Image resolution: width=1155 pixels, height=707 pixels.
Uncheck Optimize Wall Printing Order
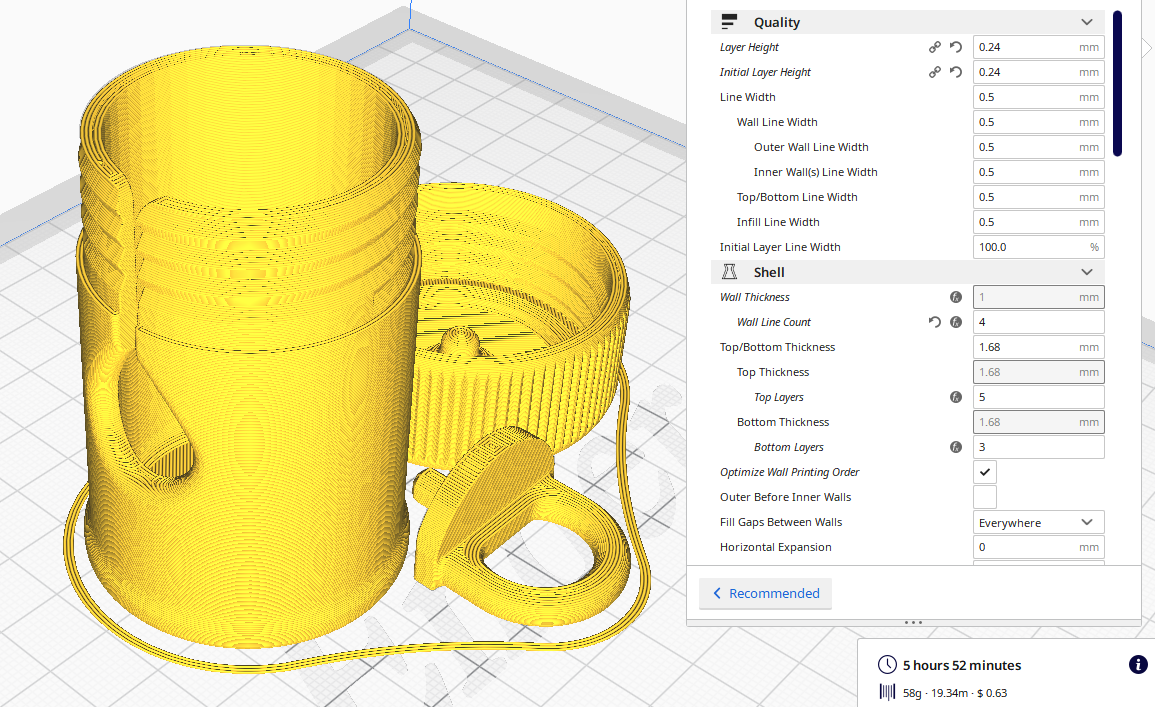[x=984, y=471]
